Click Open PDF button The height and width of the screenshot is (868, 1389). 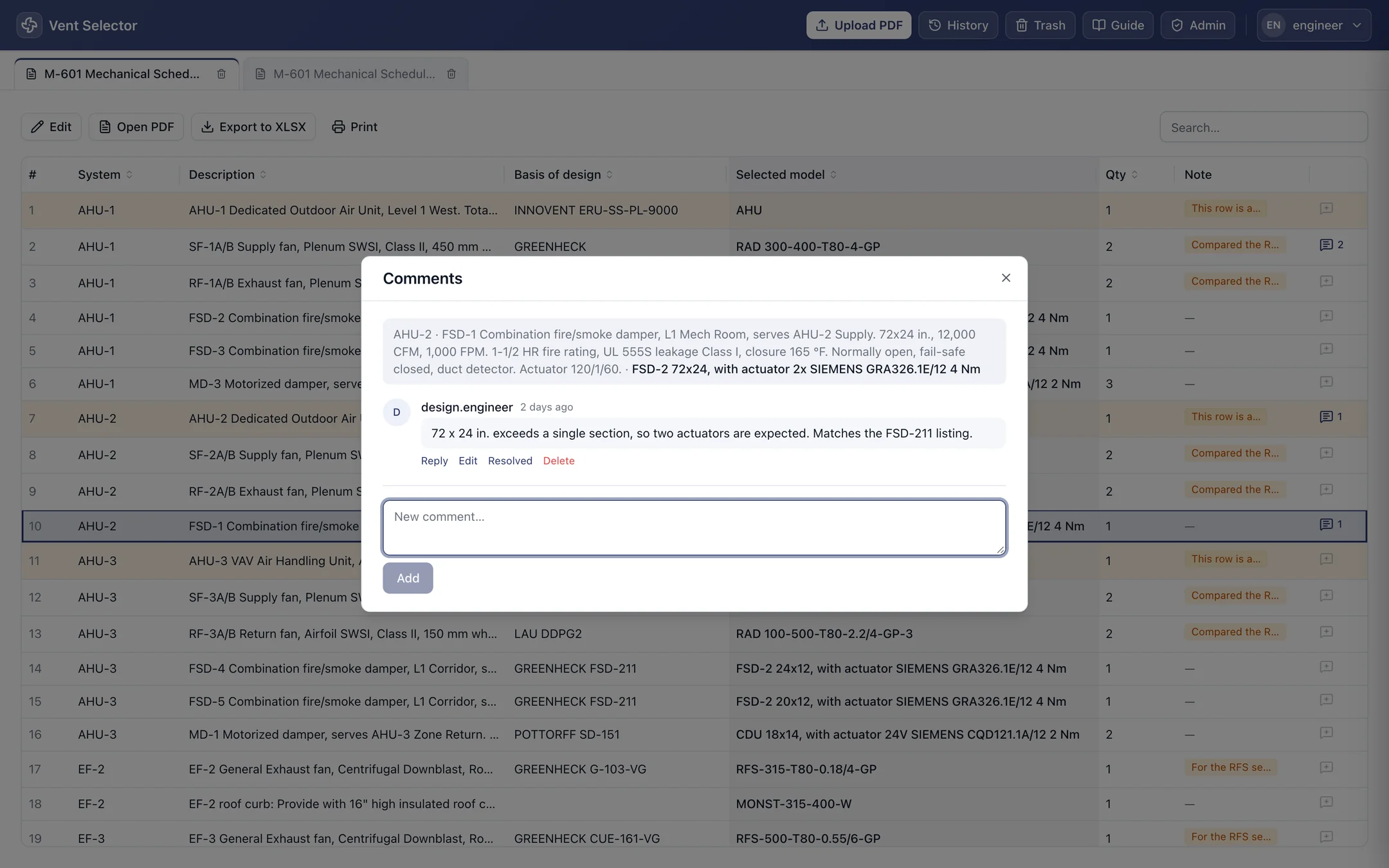(136, 127)
